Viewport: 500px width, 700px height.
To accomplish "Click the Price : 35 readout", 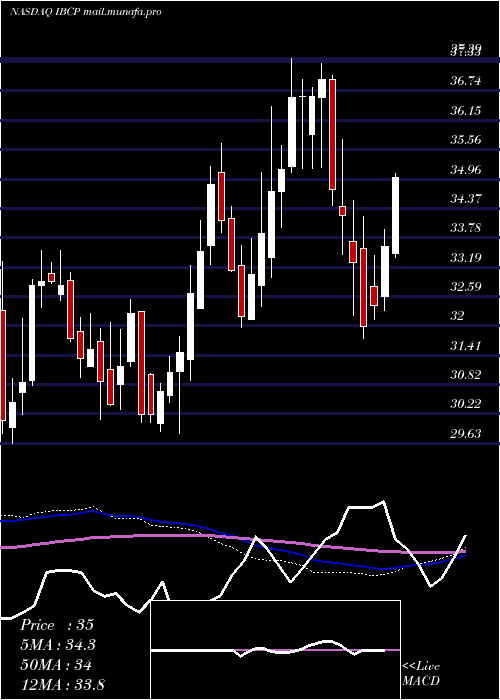I will click(57, 625).
